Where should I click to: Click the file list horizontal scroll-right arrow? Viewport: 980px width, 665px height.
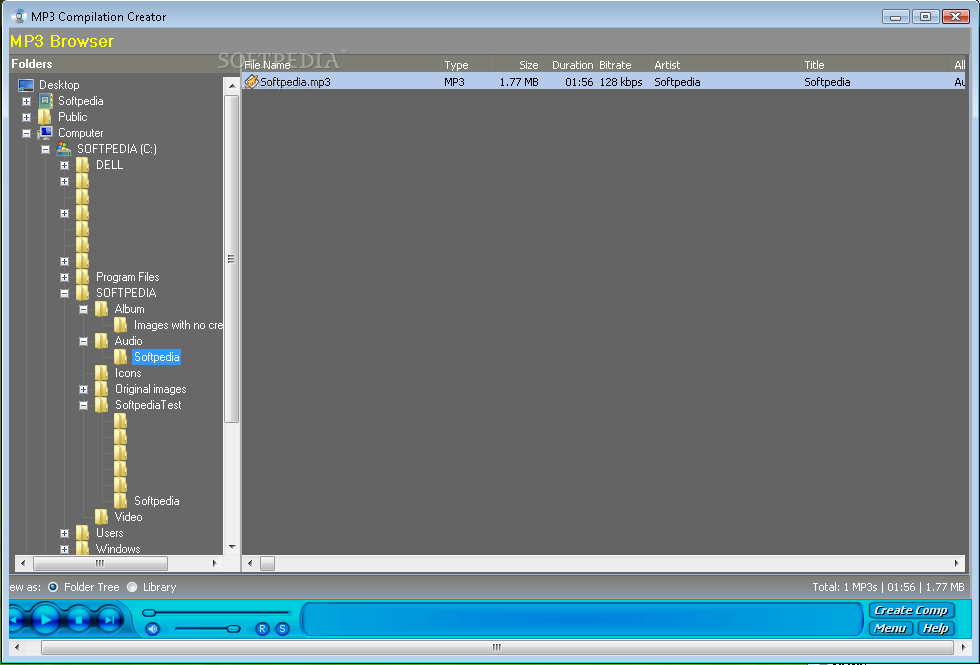pyautogui.click(x=956, y=563)
